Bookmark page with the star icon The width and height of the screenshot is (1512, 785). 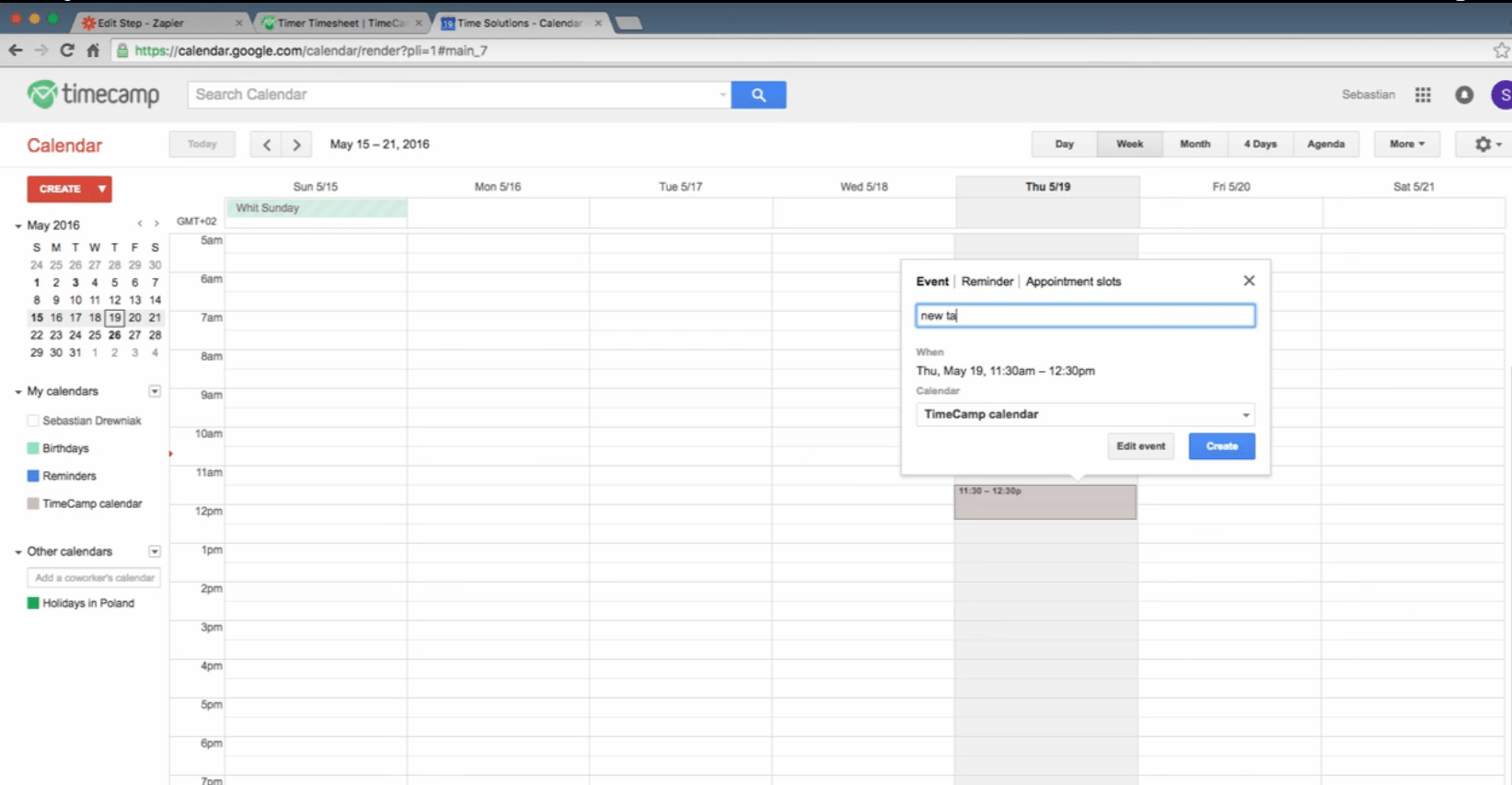[1501, 51]
